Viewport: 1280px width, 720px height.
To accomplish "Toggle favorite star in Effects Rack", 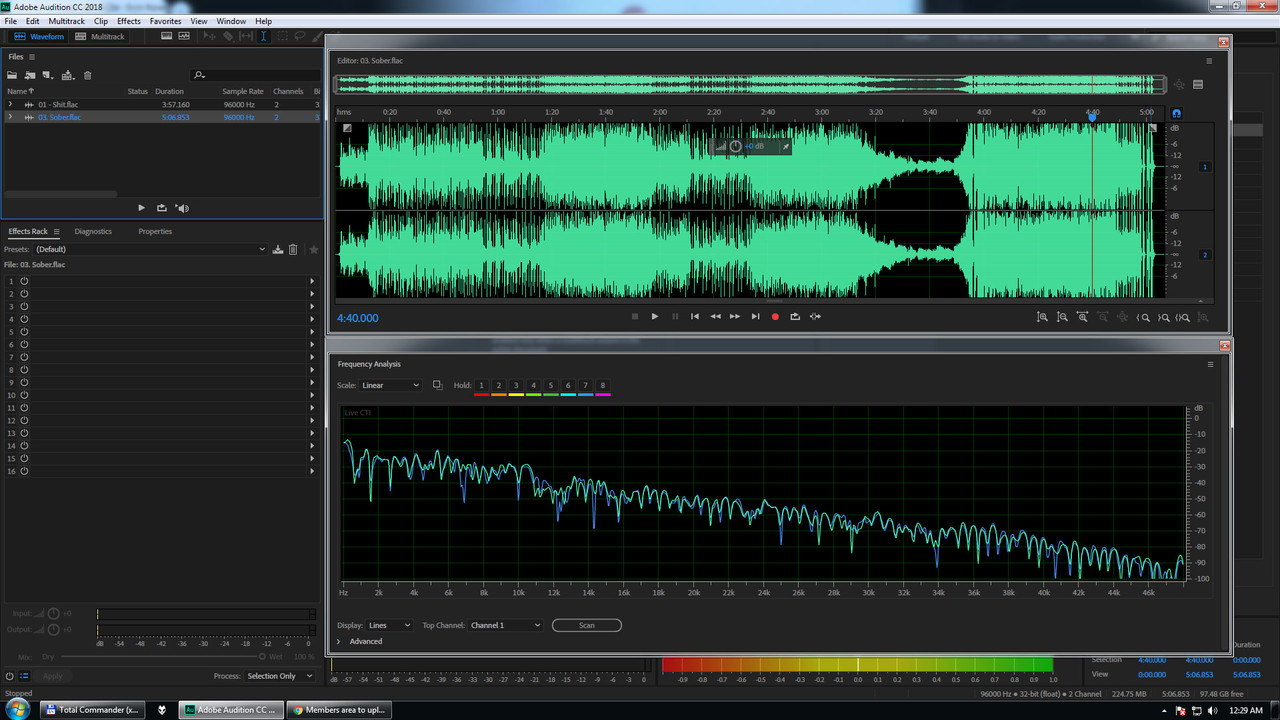I will pyautogui.click(x=314, y=249).
